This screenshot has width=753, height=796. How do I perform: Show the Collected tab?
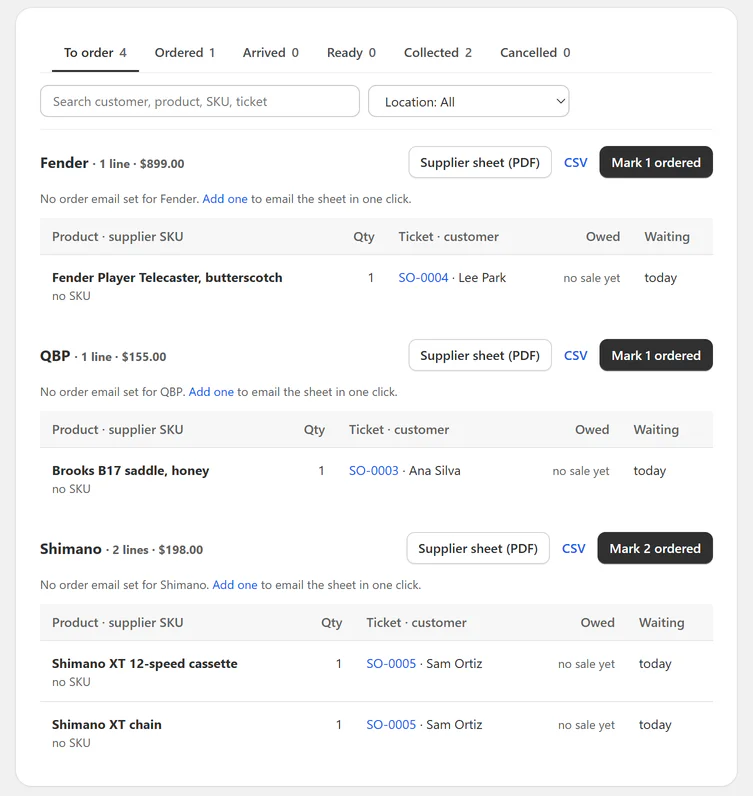438,53
